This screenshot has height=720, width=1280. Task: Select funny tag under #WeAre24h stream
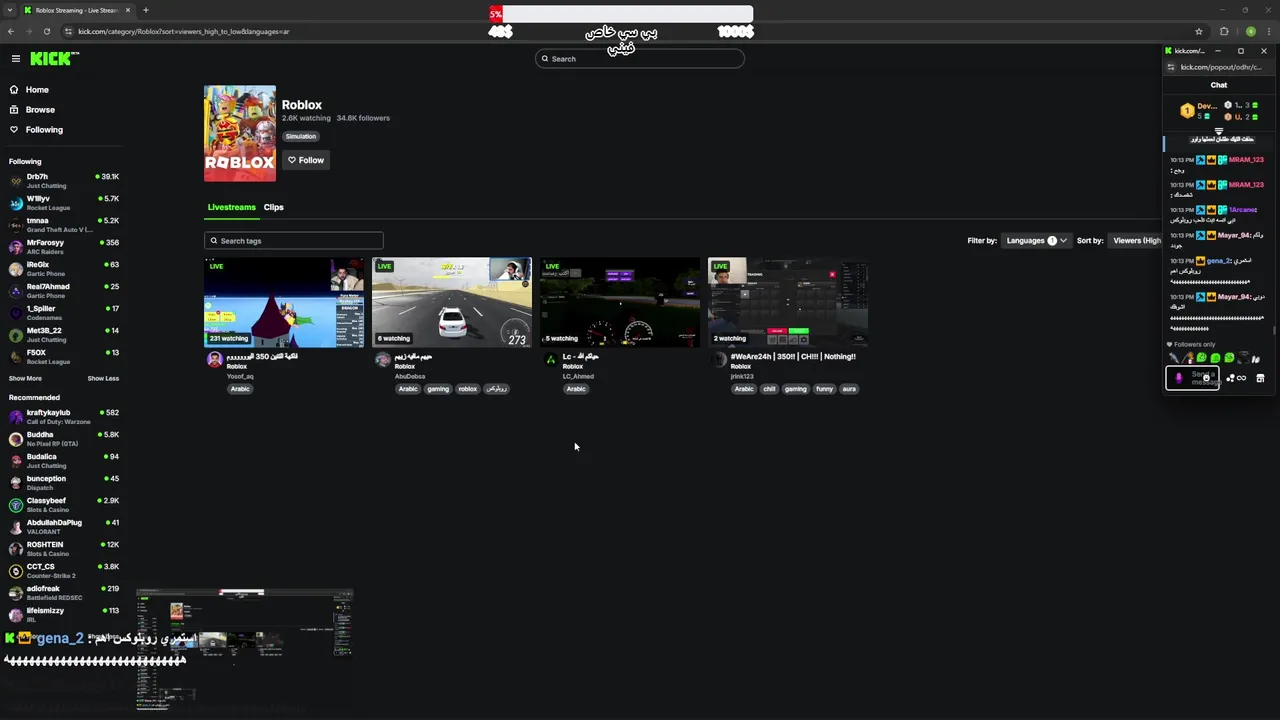point(824,389)
